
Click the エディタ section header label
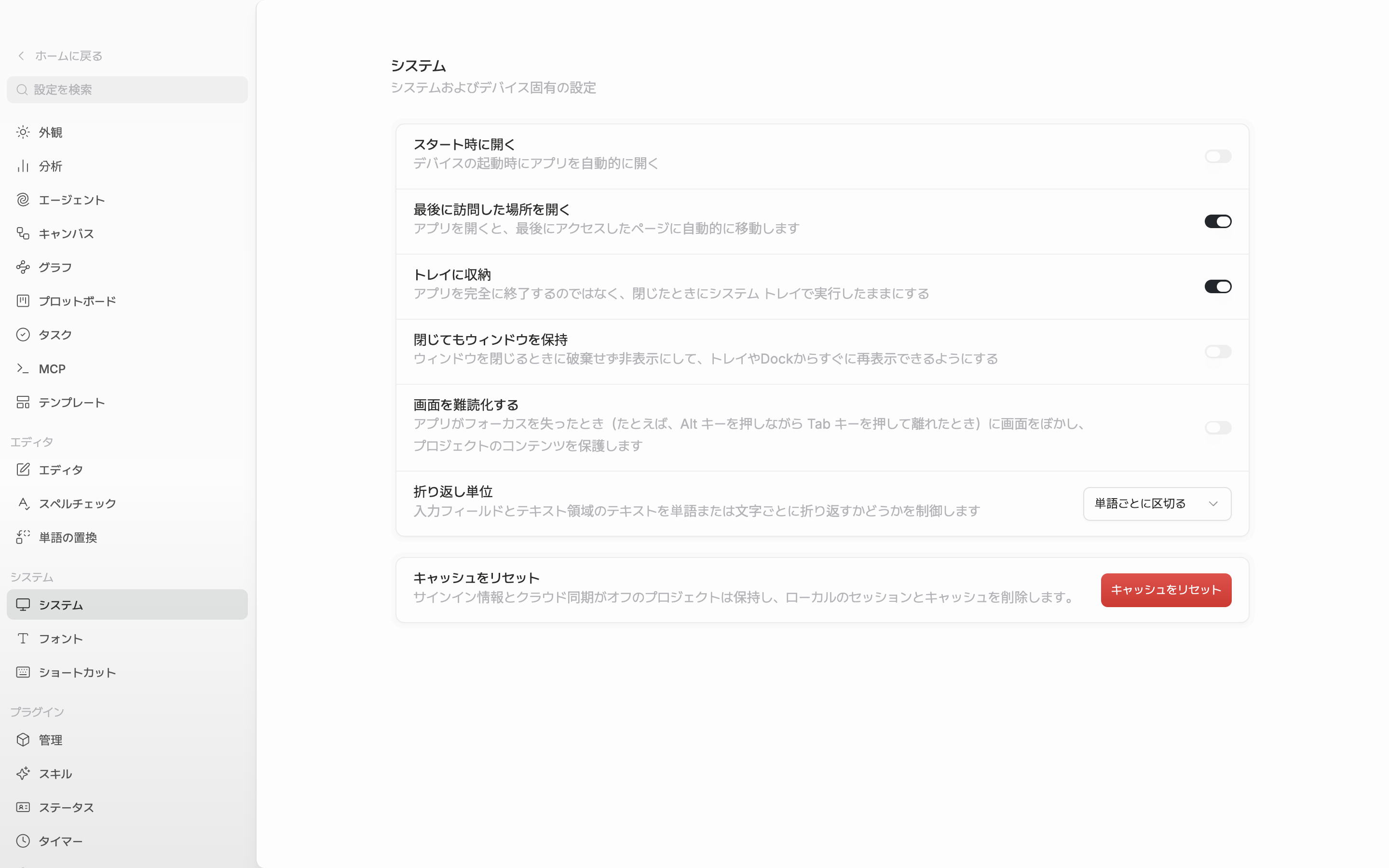tap(31, 442)
